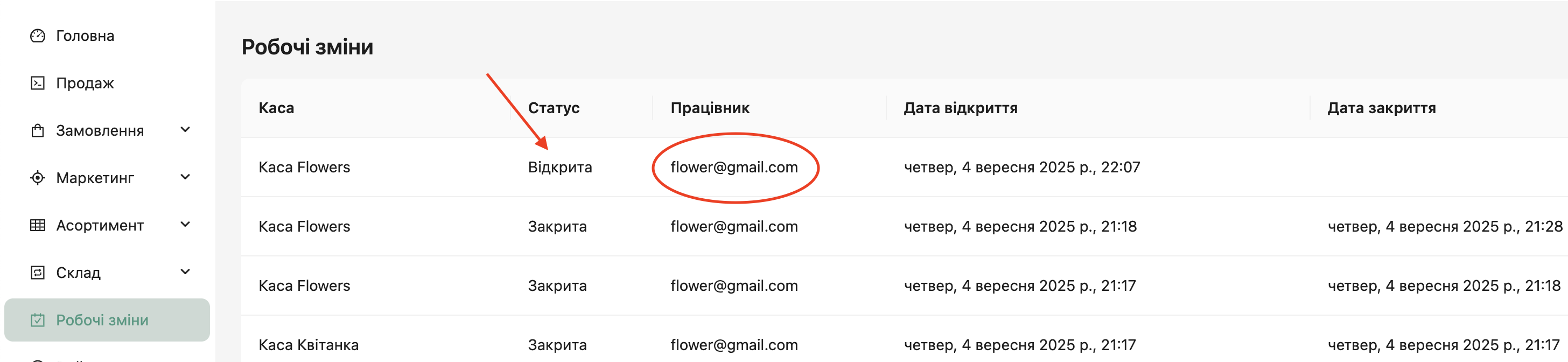Click the circled flower@gmail.com employee cell

pyautogui.click(x=733, y=167)
